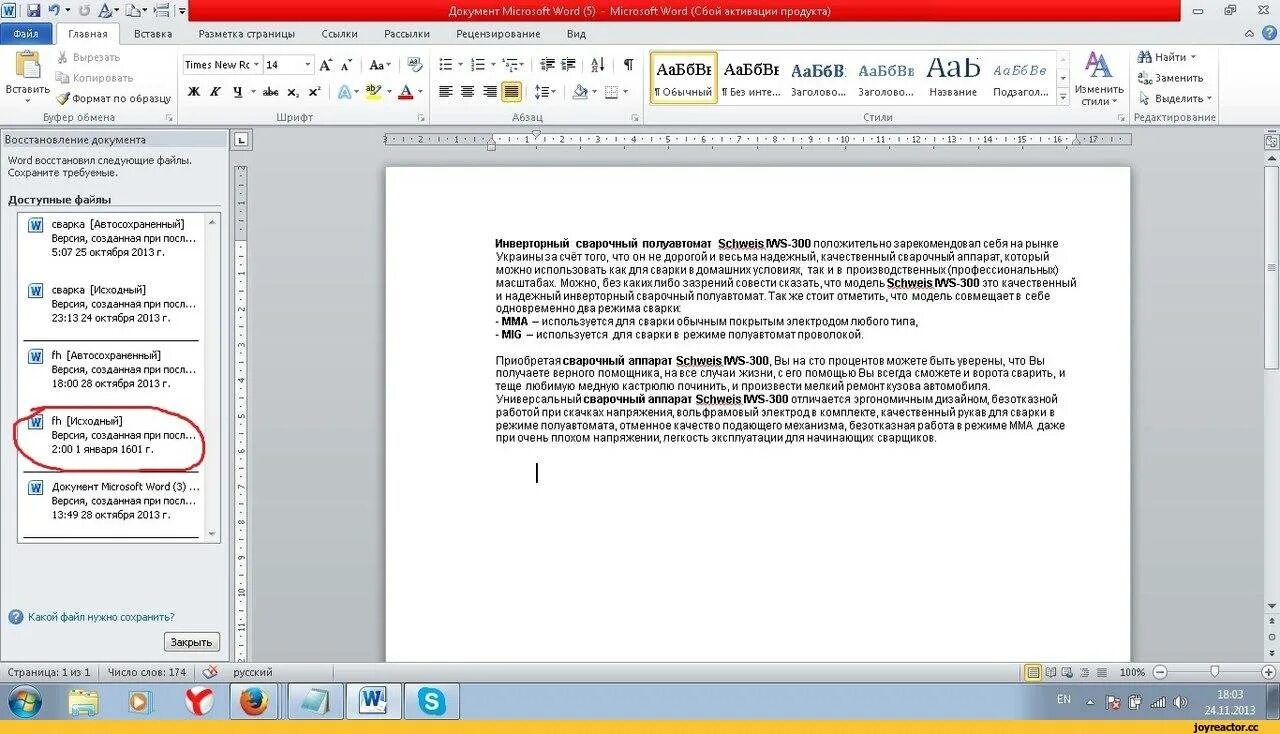Viewport: 1280px width, 734px height.
Task: Decrease the paragraph indent
Action: (546, 64)
